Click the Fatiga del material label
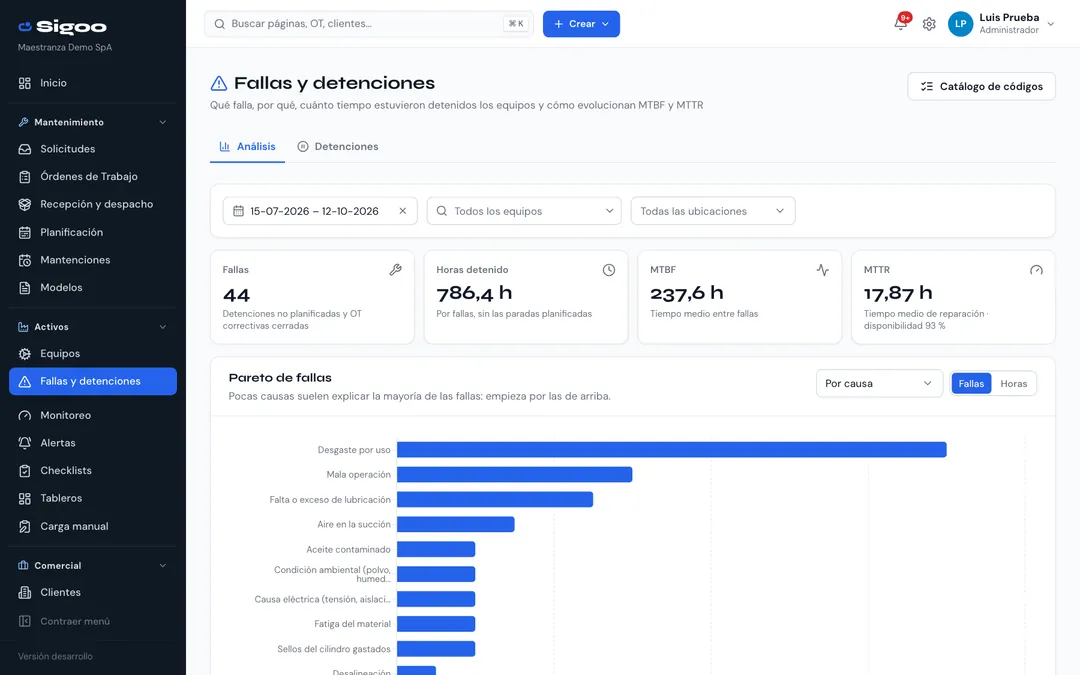 coord(352,624)
